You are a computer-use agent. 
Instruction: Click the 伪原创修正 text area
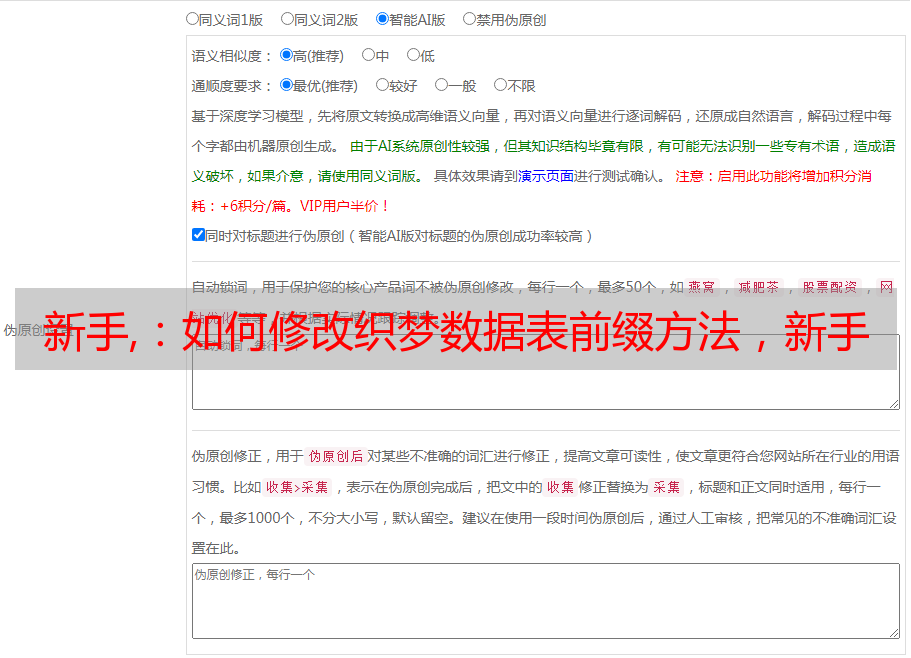(546, 601)
